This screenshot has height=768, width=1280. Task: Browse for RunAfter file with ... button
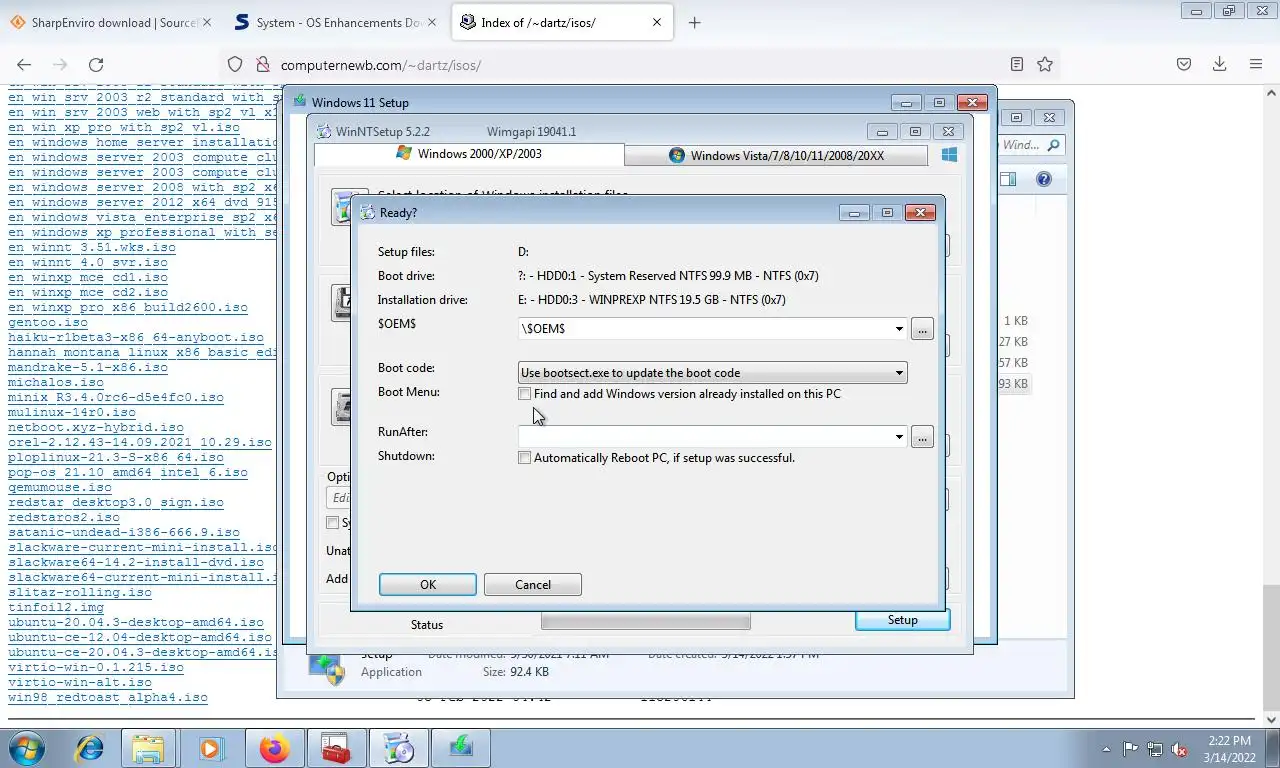[922, 437]
